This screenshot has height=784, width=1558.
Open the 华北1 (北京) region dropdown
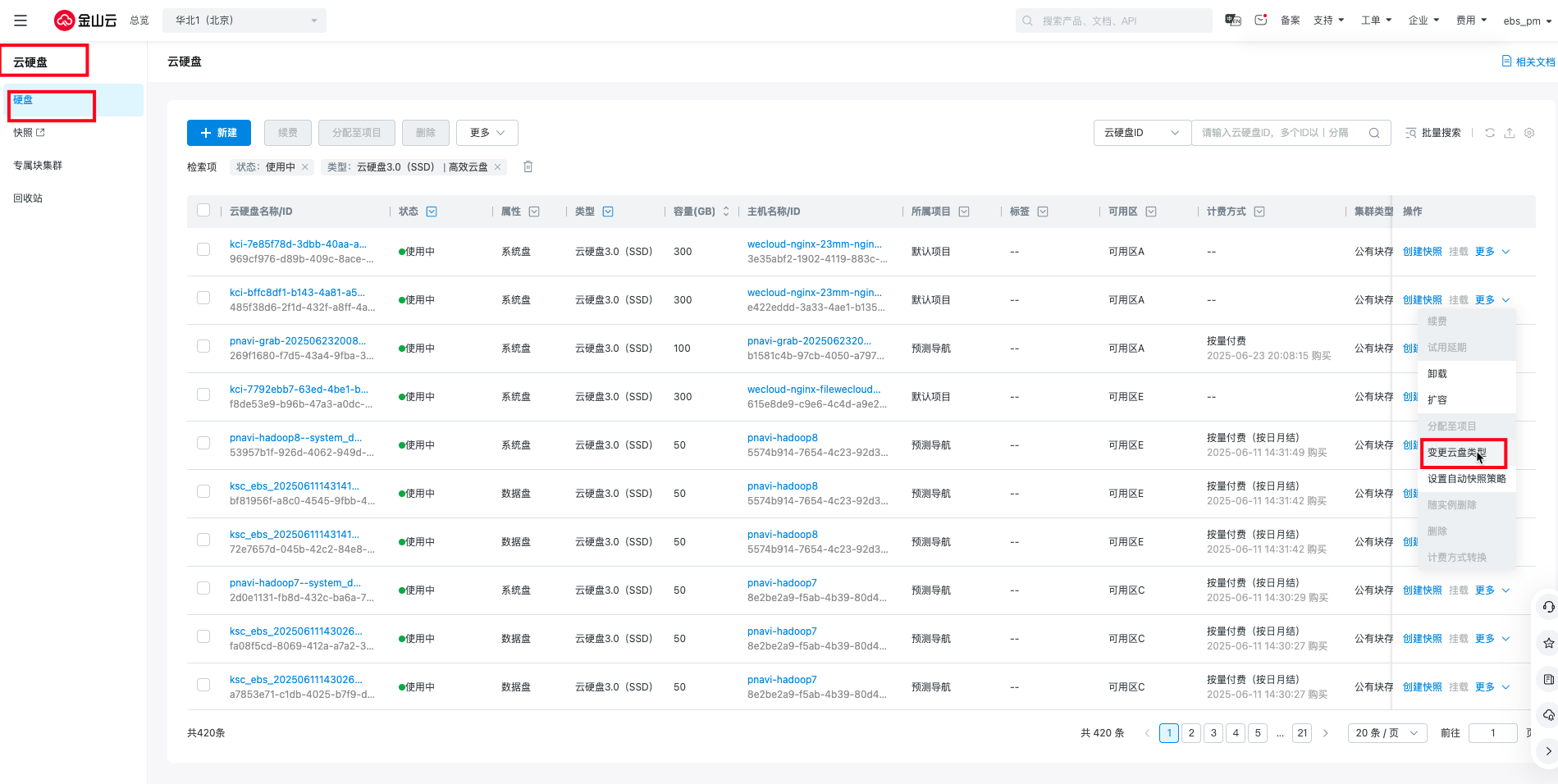pos(244,21)
